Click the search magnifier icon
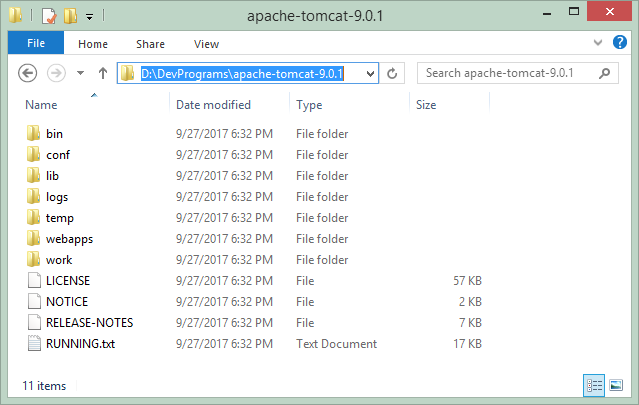The width and height of the screenshot is (639, 405). click(x=605, y=73)
